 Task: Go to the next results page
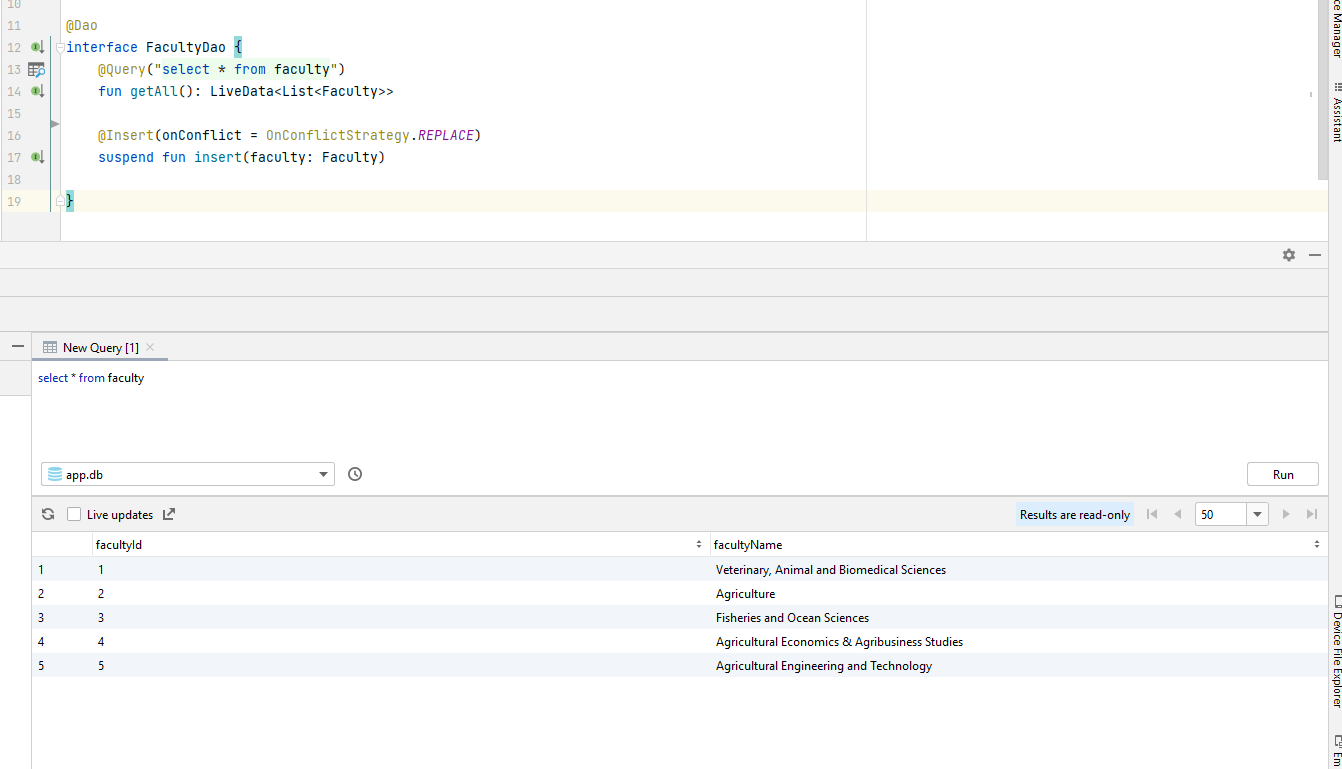tap(1287, 514)
